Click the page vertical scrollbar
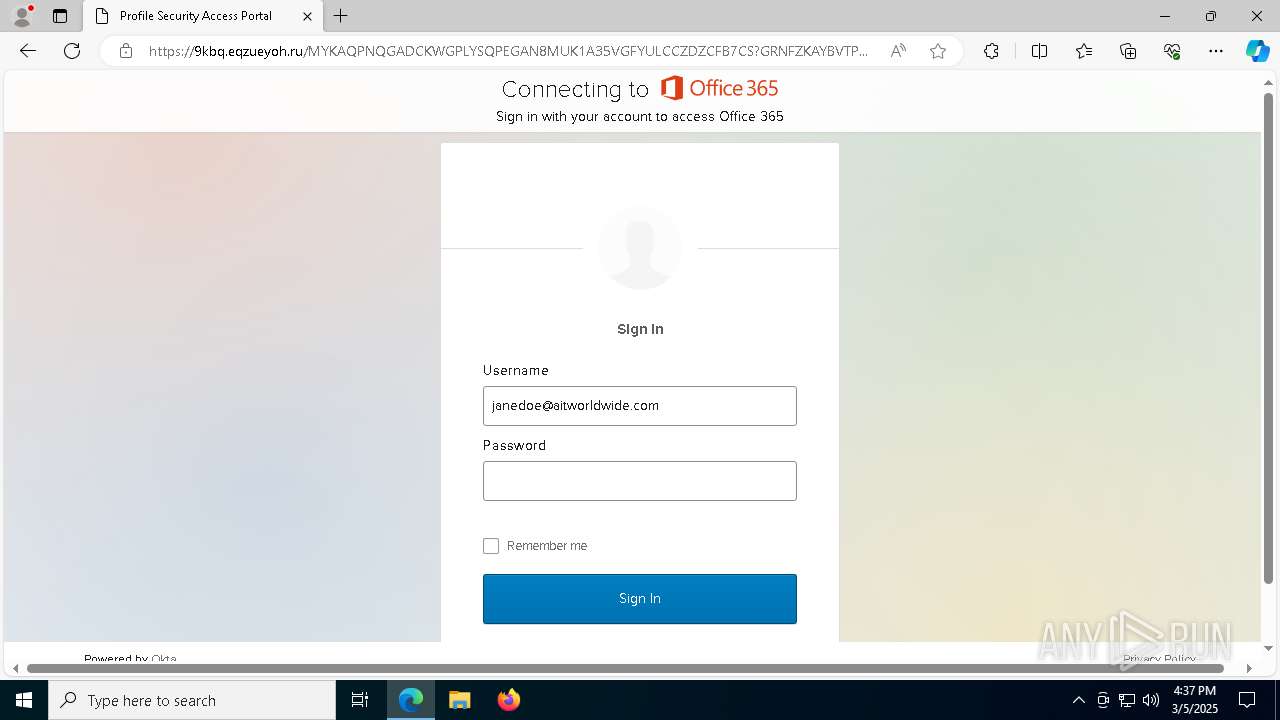 coord(1269,338)
